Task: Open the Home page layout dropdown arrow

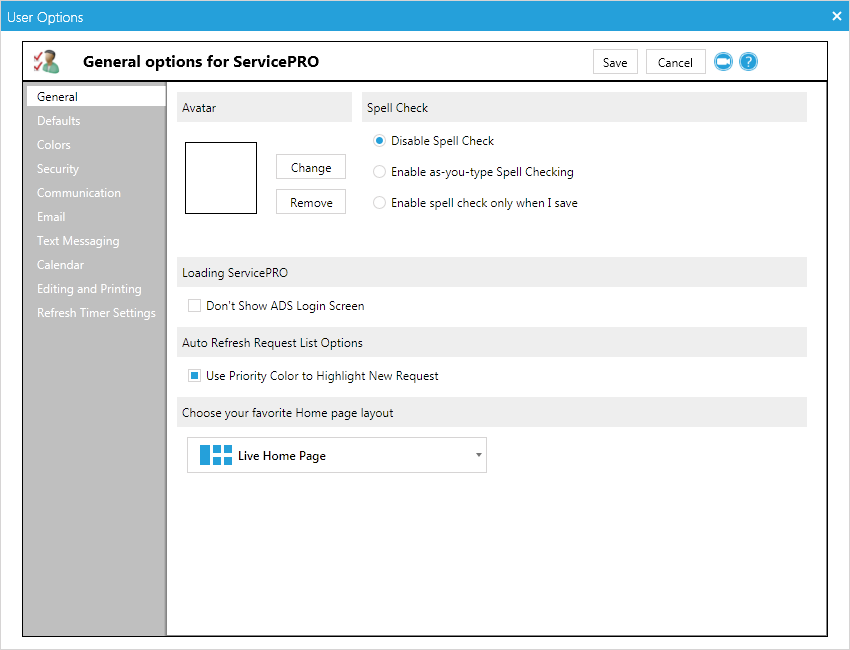Action: [478, 455]
